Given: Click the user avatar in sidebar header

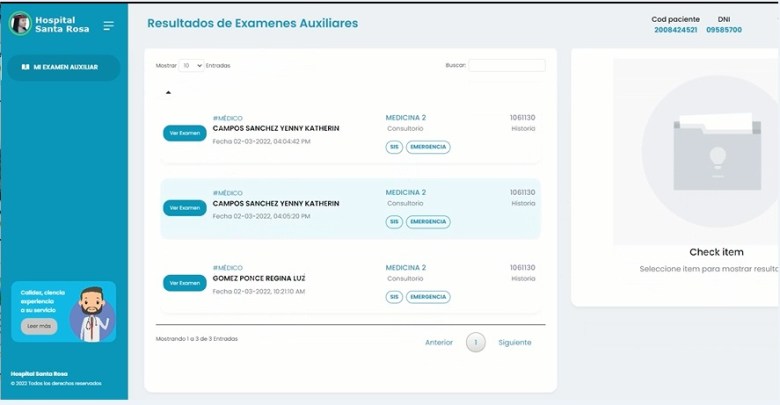Looking at the screenshot, I should pyautogui.click(x=20, y=25).
